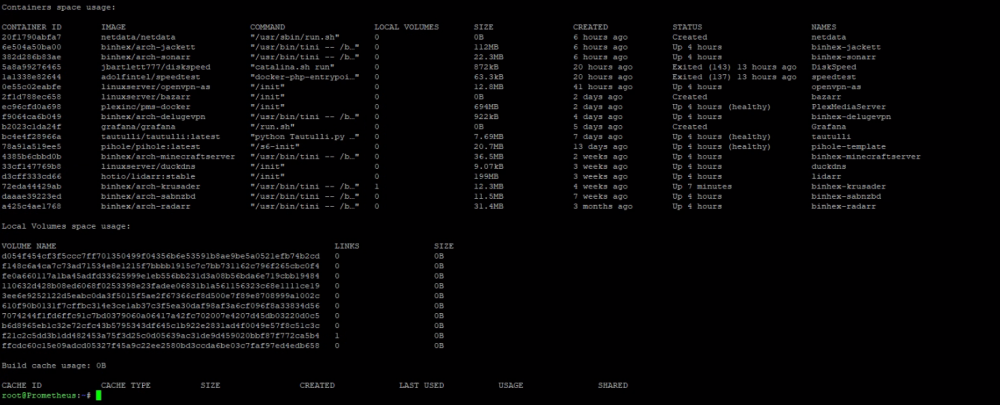Click the LINKS column header

tap(347, 246)
